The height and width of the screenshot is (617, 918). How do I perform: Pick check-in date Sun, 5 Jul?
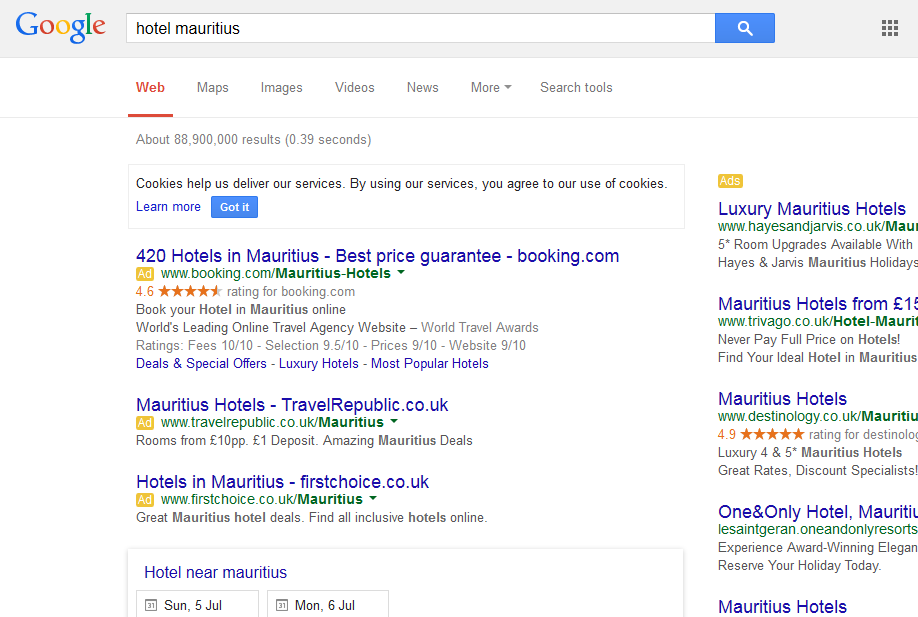pyautogui.click(x=197, y=604)
